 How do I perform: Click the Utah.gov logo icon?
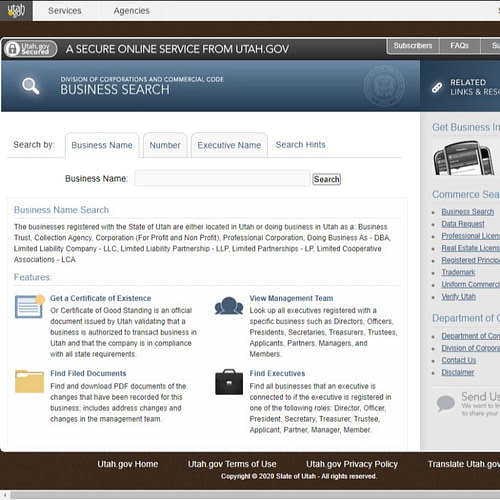[16, 11]
